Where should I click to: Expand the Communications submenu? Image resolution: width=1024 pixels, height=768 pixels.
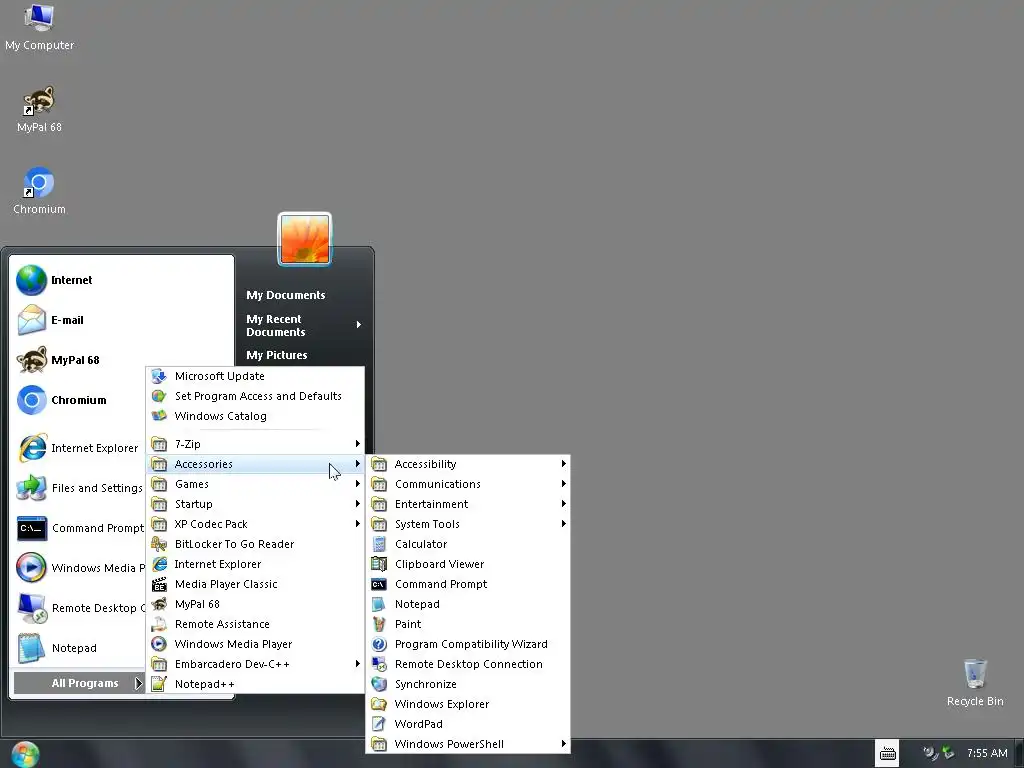[468, 484]
